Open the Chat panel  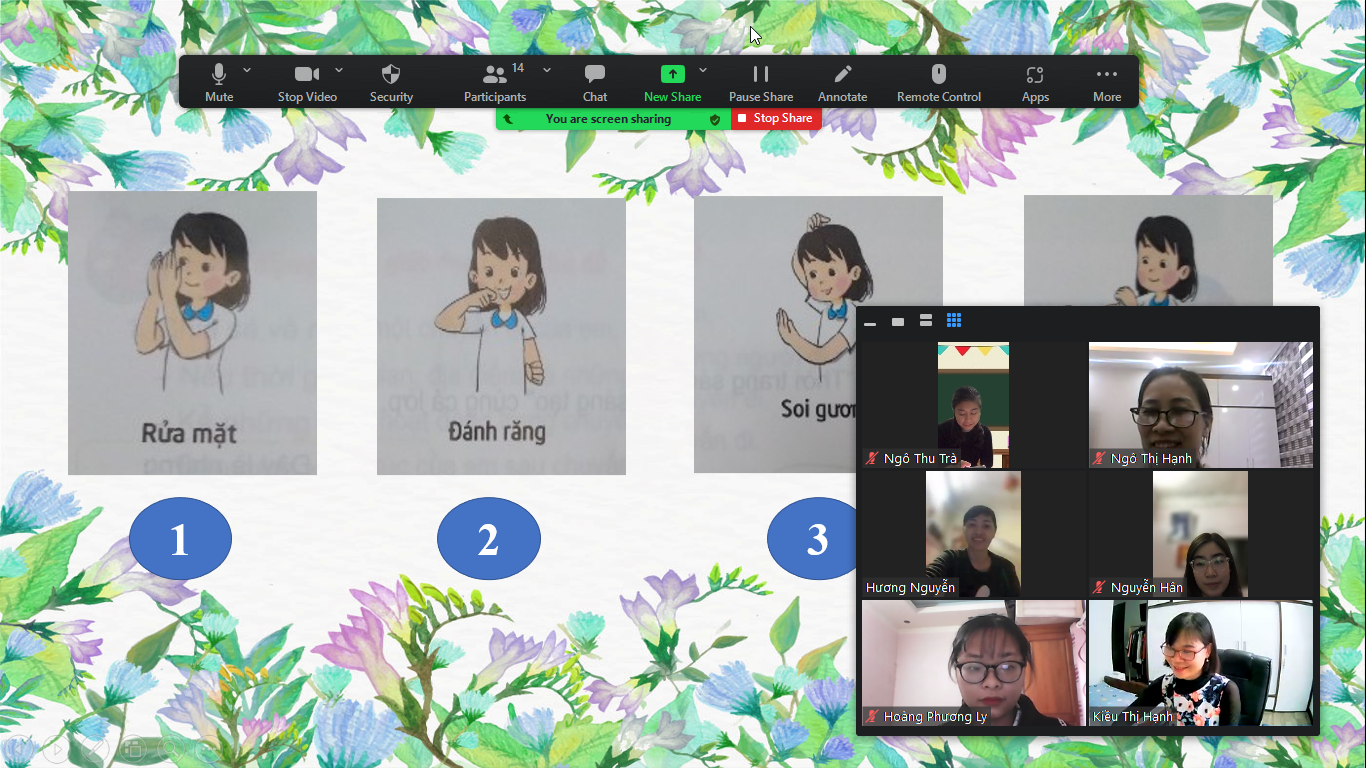[x=595, y=82]
